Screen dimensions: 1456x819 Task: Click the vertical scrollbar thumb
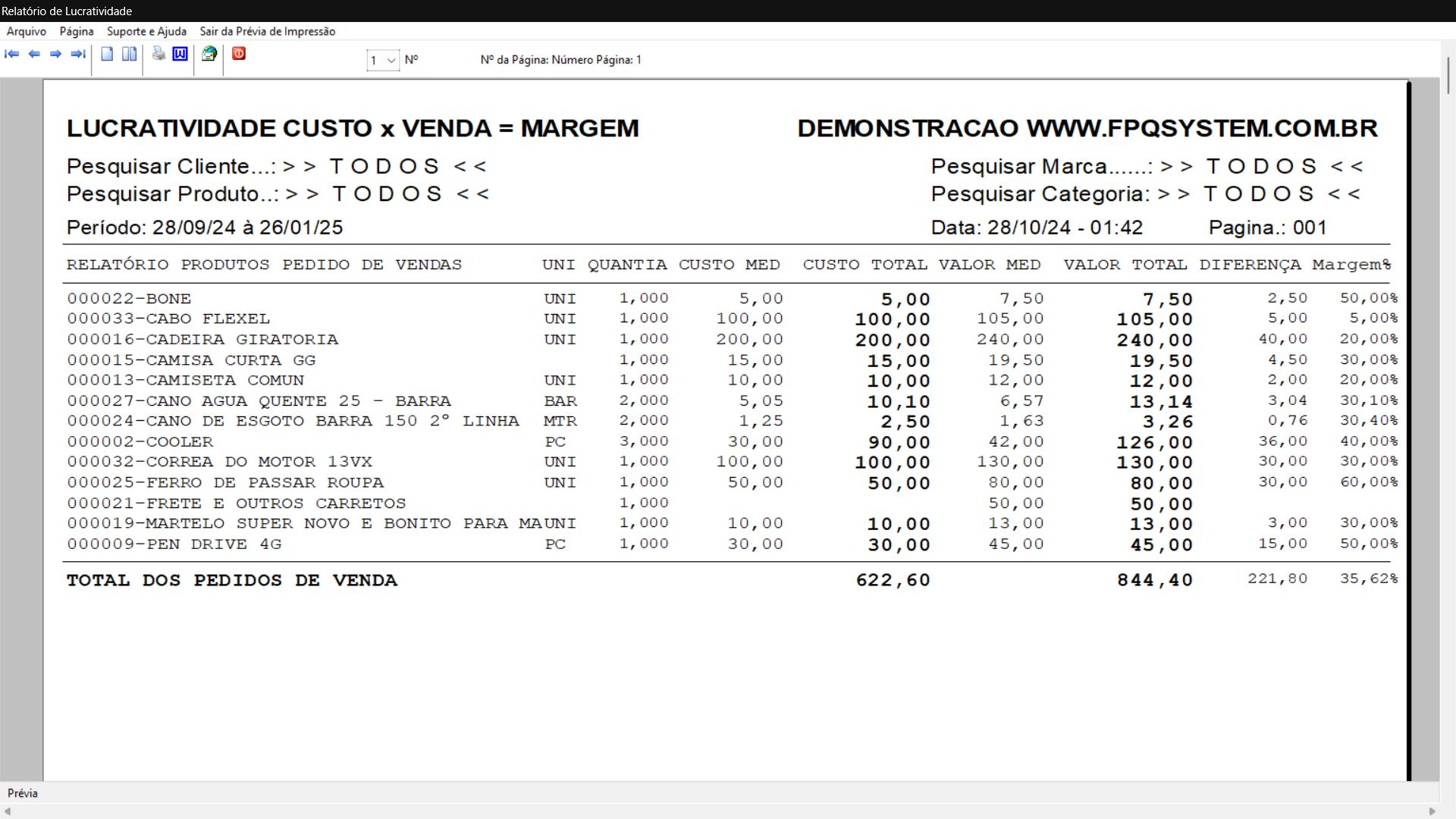coord(1448,76)
